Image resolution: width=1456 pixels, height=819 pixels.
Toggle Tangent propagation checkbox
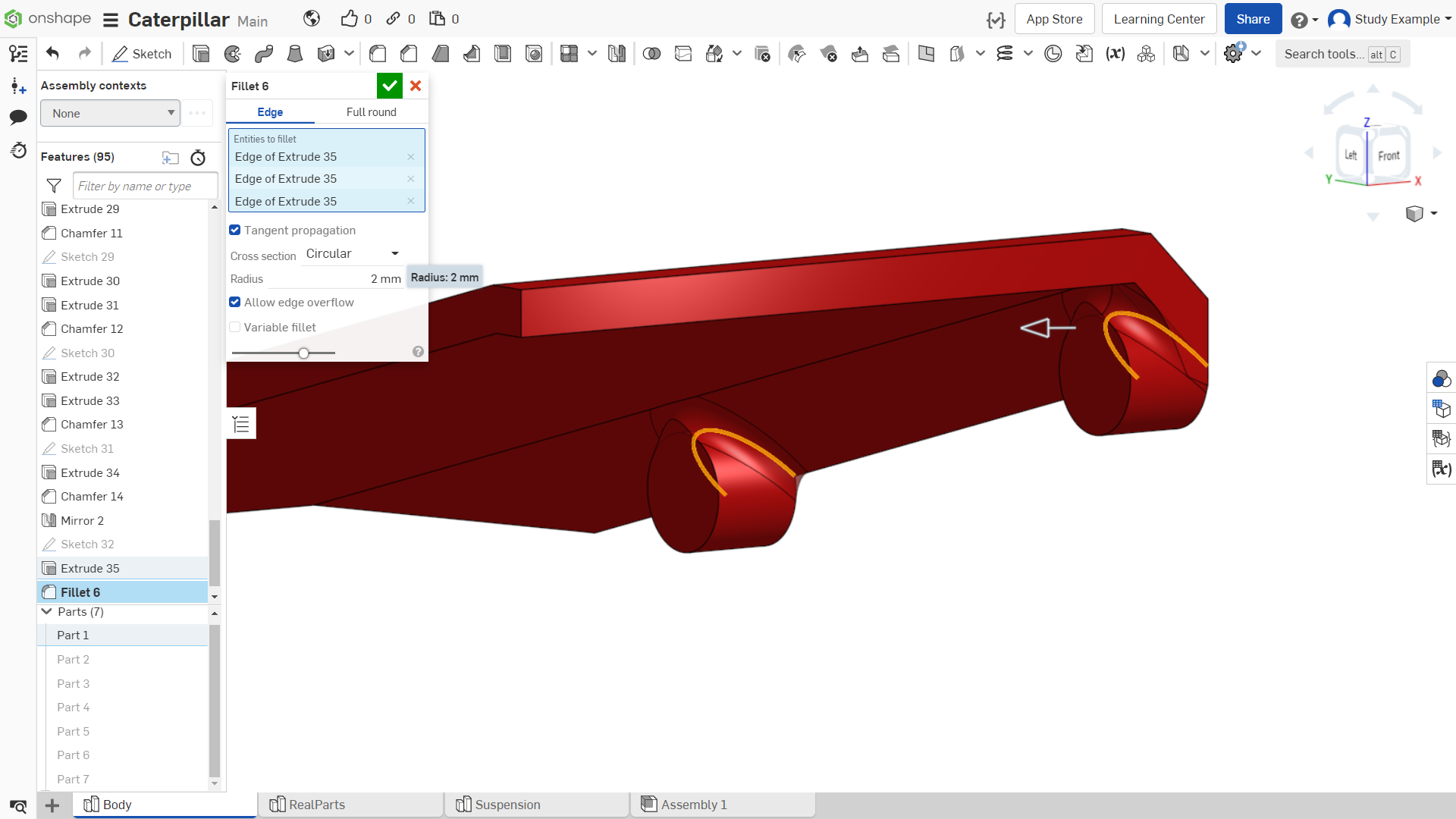[x=235, y=230]
